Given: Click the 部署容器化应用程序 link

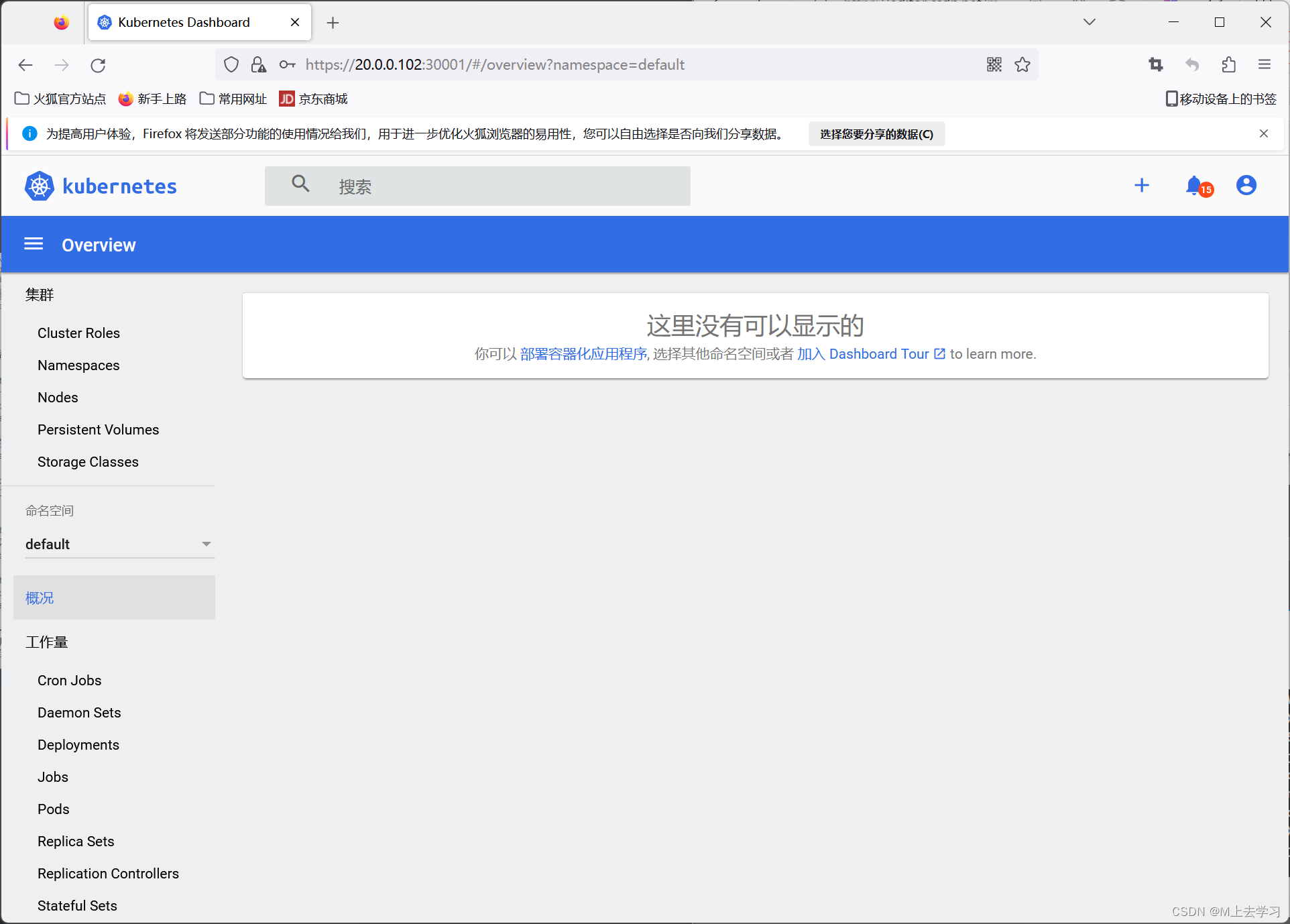Looking at the screenshot, I should point(583,354).
